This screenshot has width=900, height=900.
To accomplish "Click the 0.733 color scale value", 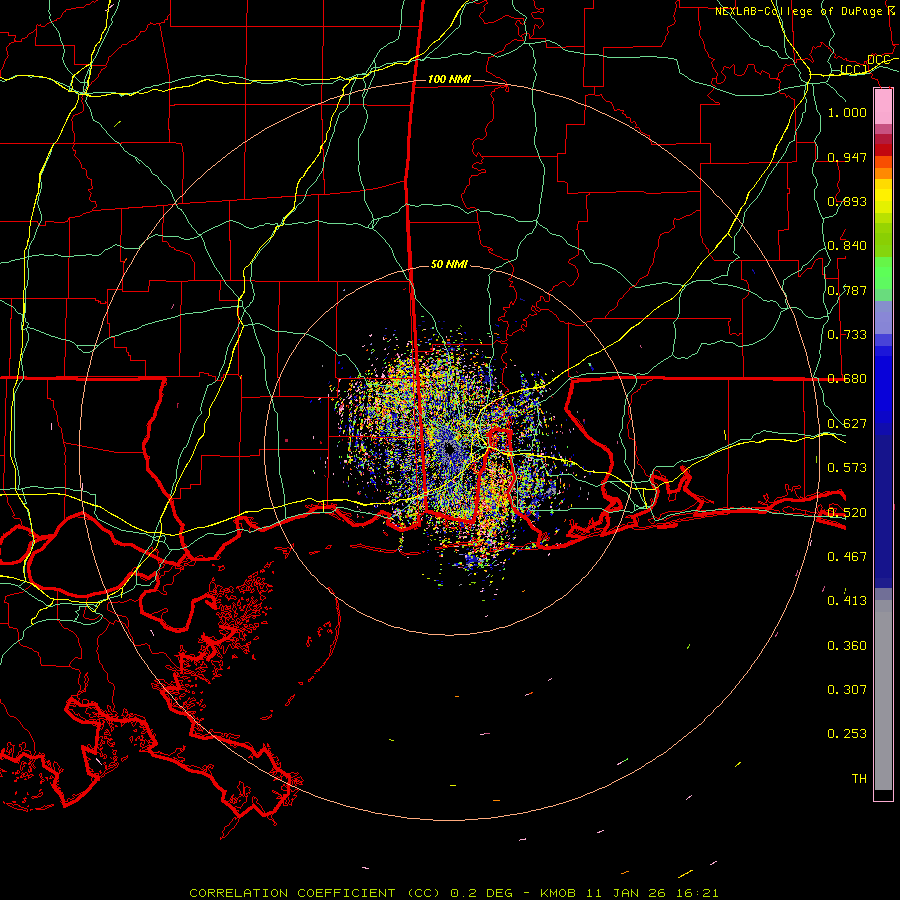I will click(847, 334).
